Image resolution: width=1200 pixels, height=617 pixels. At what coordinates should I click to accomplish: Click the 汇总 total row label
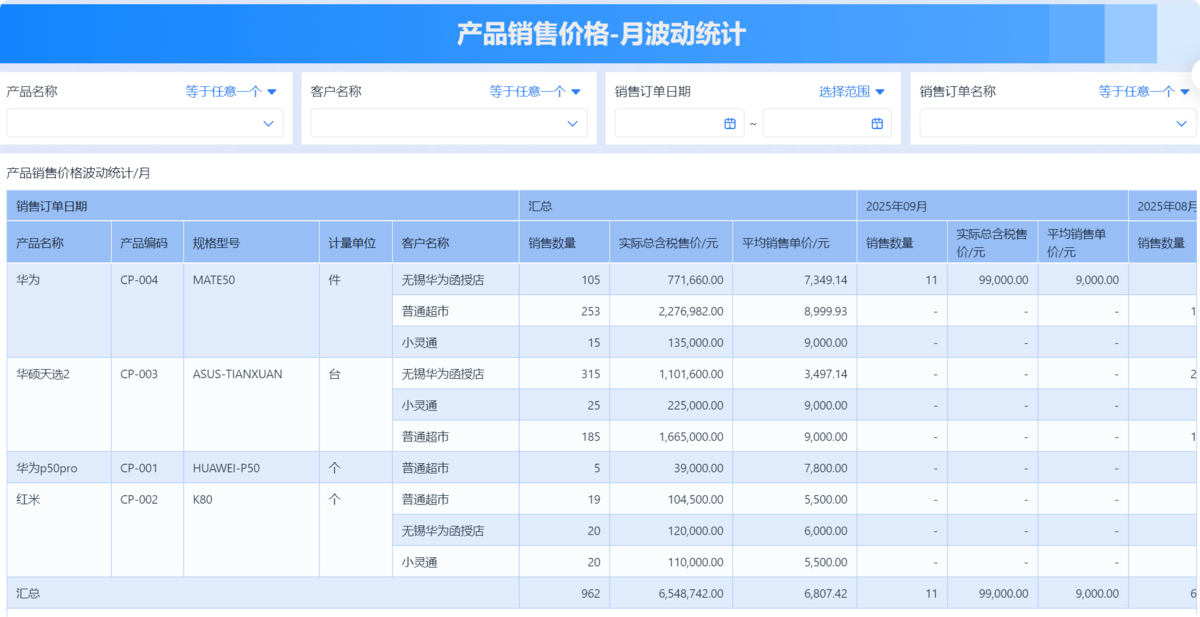click(x=28, y=593)
